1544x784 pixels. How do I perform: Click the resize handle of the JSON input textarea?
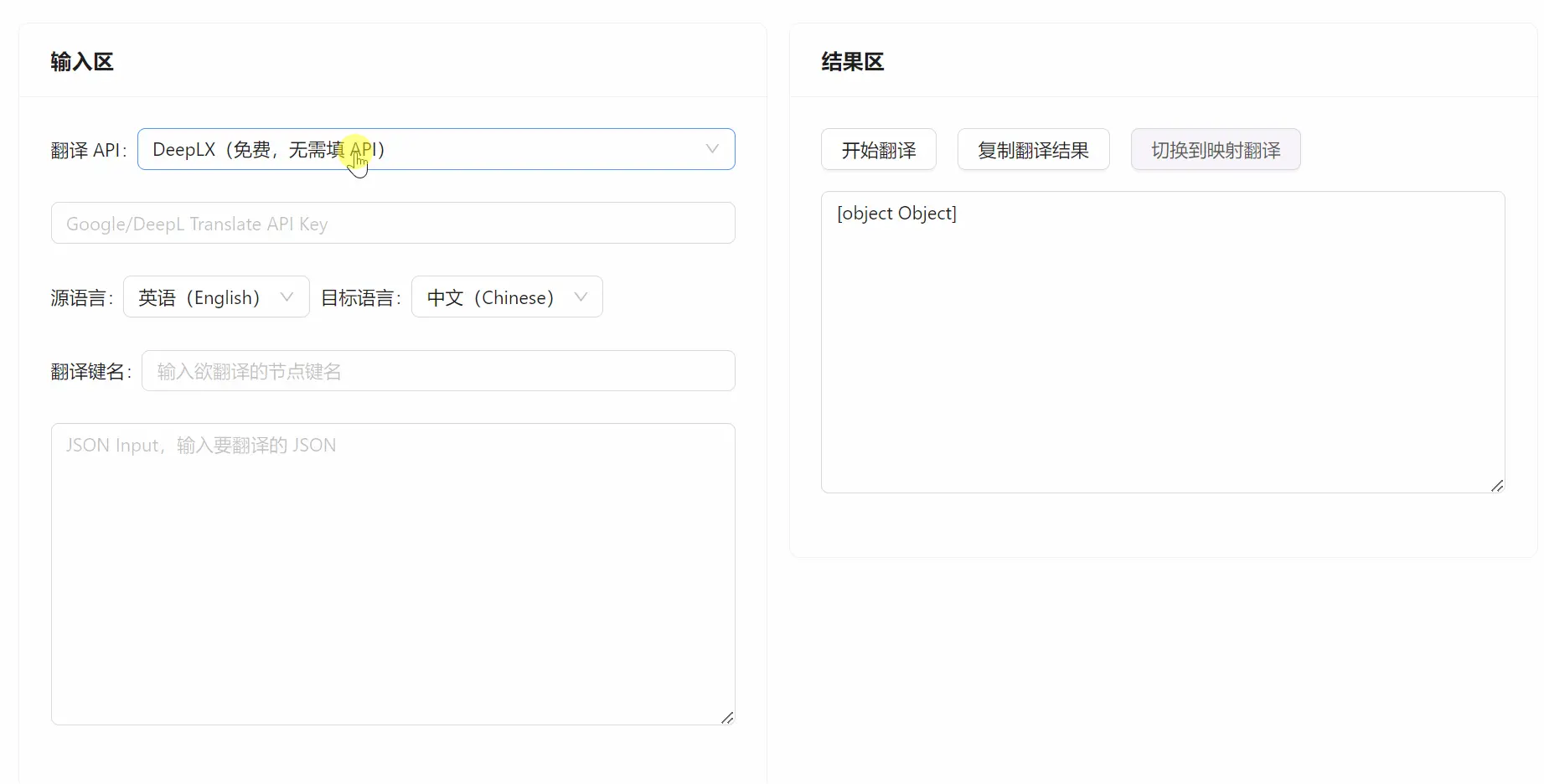tap(727, 718)
